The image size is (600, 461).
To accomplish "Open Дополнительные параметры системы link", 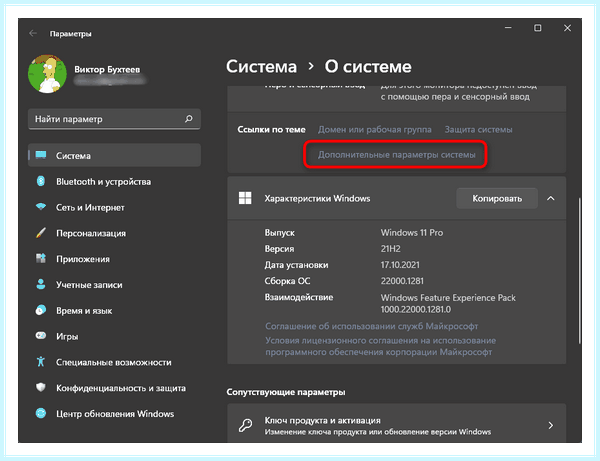I will point(396,155).
